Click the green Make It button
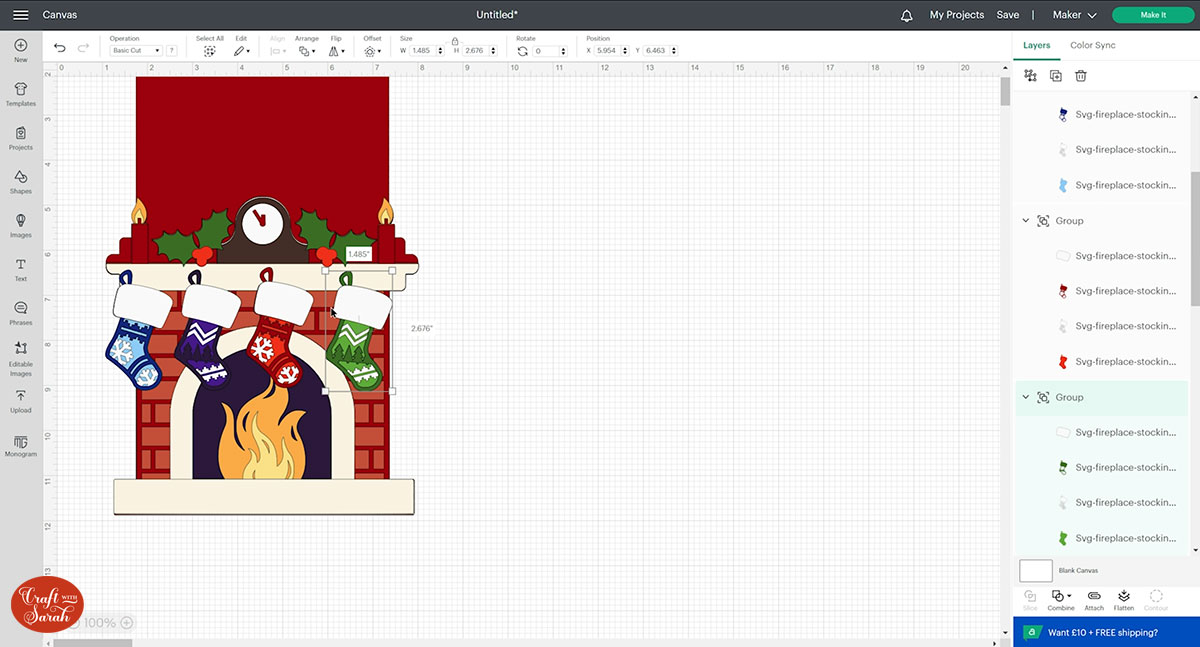Viewport: 1200px width, 647px height. click(x=1152, y=15)
